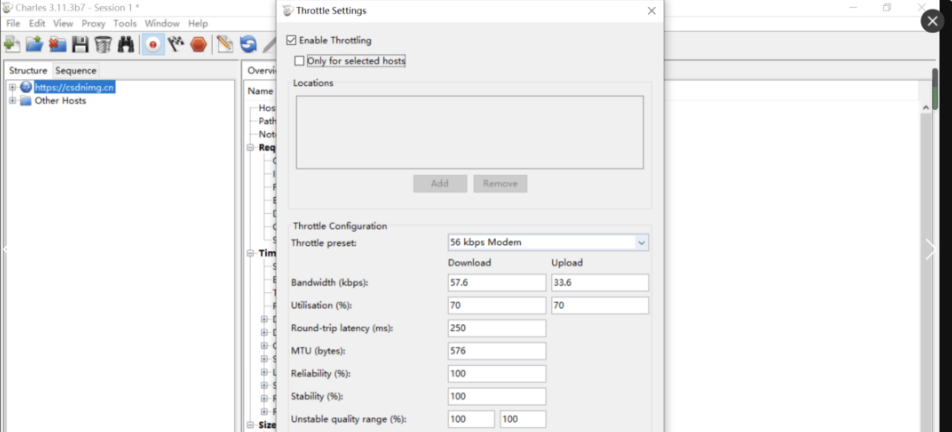Toggle throttling via the checkered flag icon
Image resolution: width=952 pixels, height=432 pixels.
pos(176,44)
